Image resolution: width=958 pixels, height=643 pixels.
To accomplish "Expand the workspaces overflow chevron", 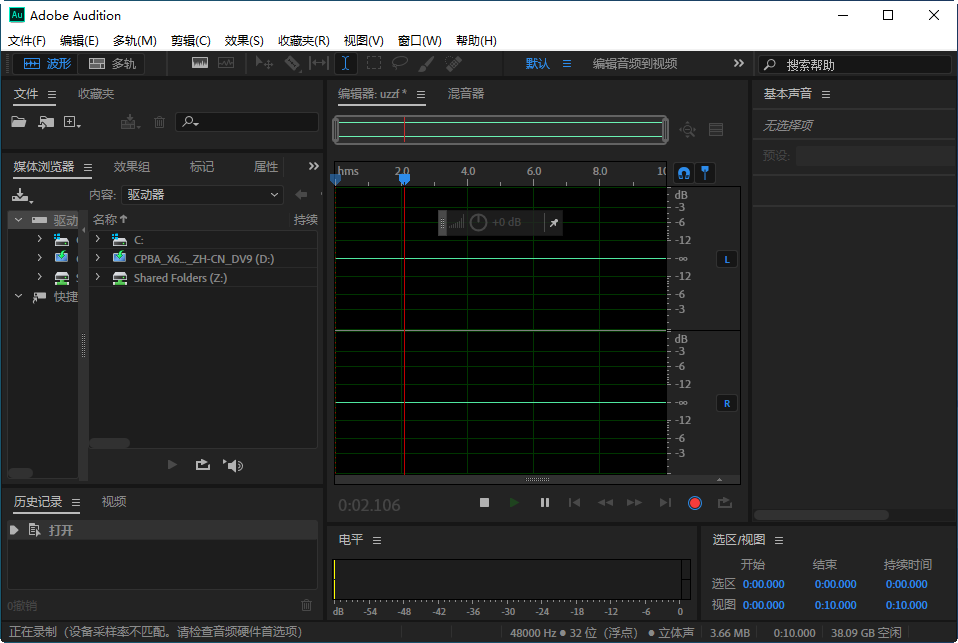I will tap(739, 63).
